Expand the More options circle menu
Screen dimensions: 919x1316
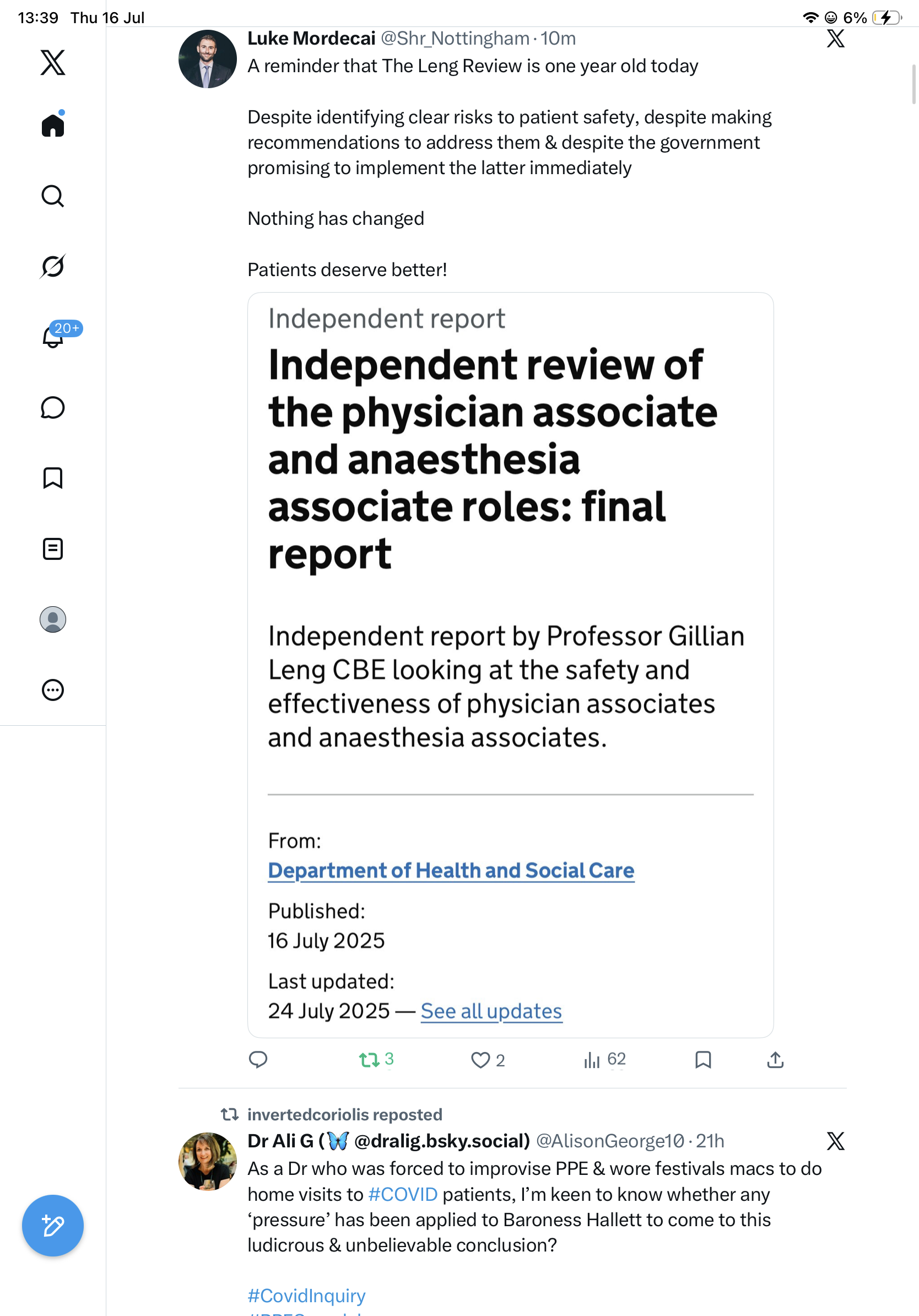pyautogui.click(x=53, y=690)
